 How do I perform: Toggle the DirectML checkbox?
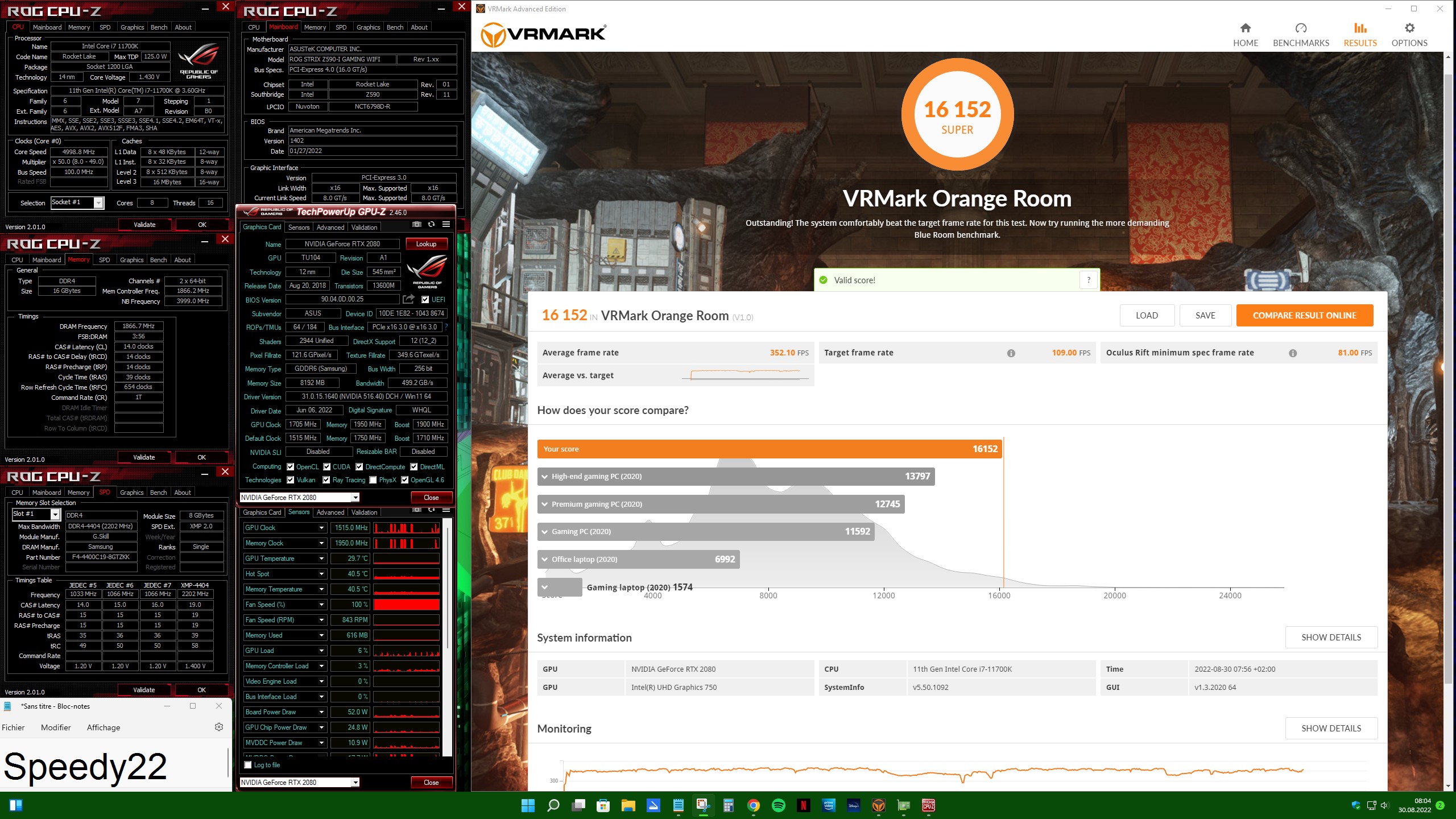click(414, 467)
